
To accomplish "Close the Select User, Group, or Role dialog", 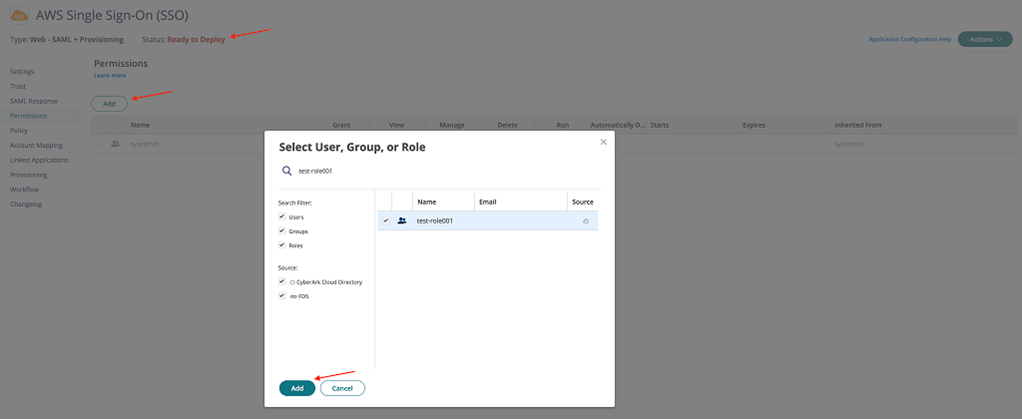I will [x=603, y=141].
